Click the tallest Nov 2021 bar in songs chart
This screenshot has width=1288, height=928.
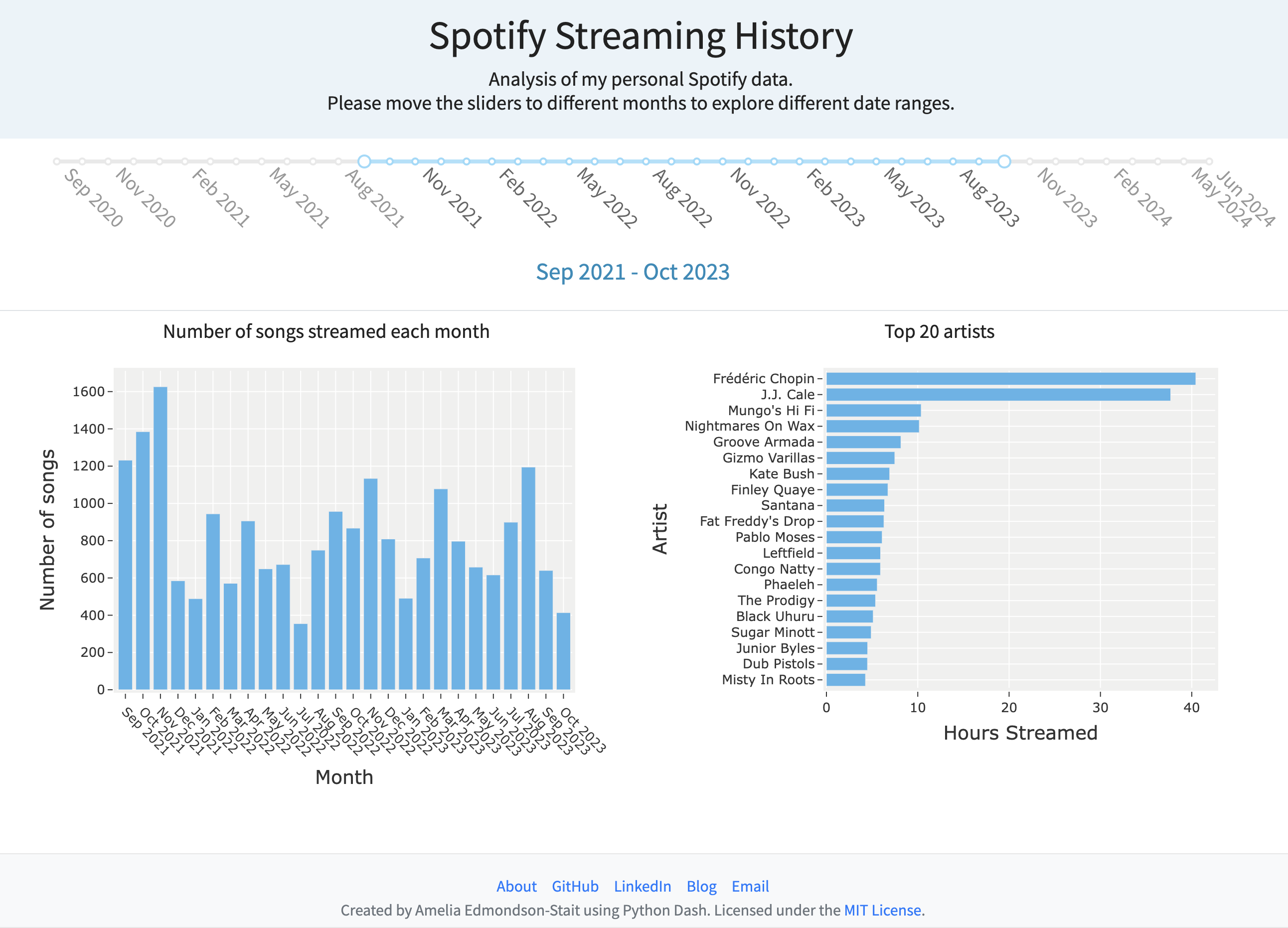pos(160,538)
